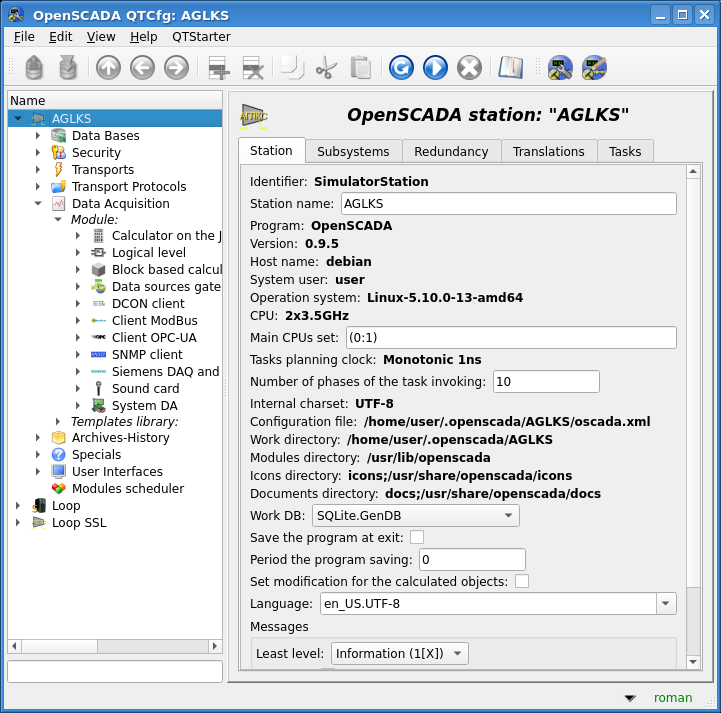Click the Data Bases icon in tree
This screenshot has width=721, height=713.
tap(58, 136)
